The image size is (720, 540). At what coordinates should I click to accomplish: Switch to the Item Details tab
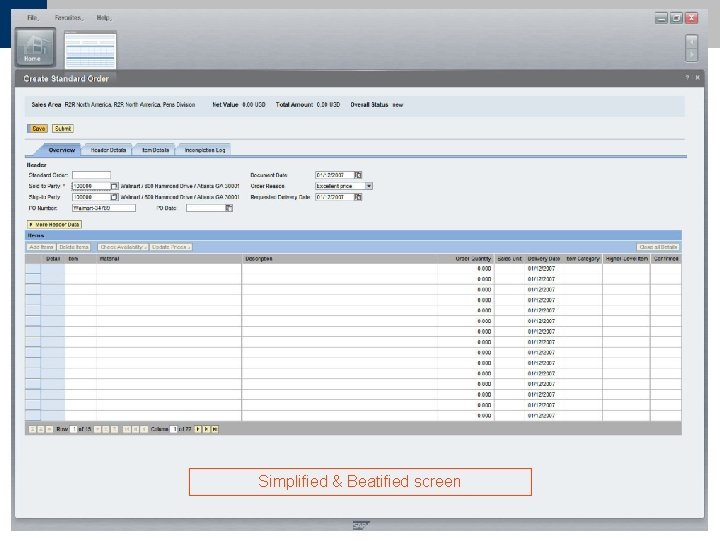[x=155, y=150]
